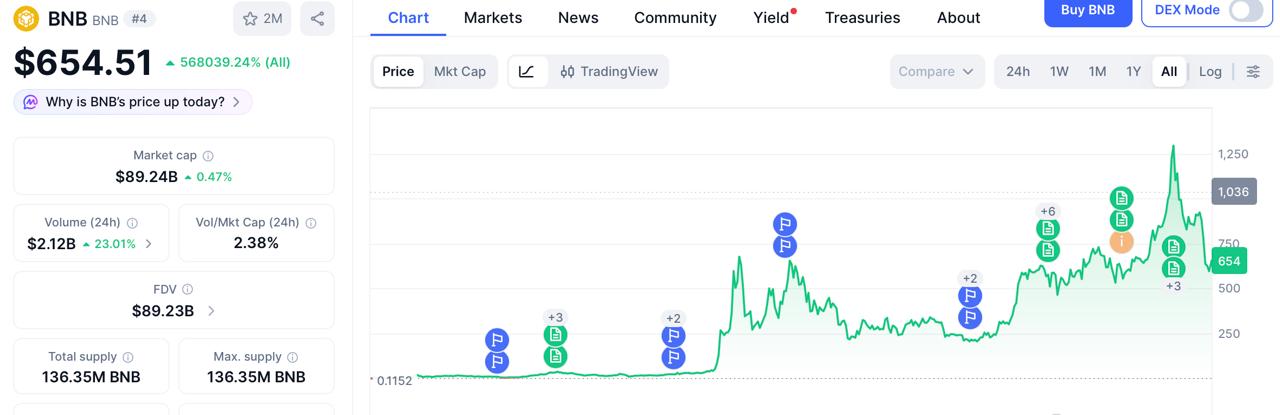Image resolution: width=1280 pixels, height=415 pixels.
Task: Open the Treasuries tab
Action: (x=862, y=17)
